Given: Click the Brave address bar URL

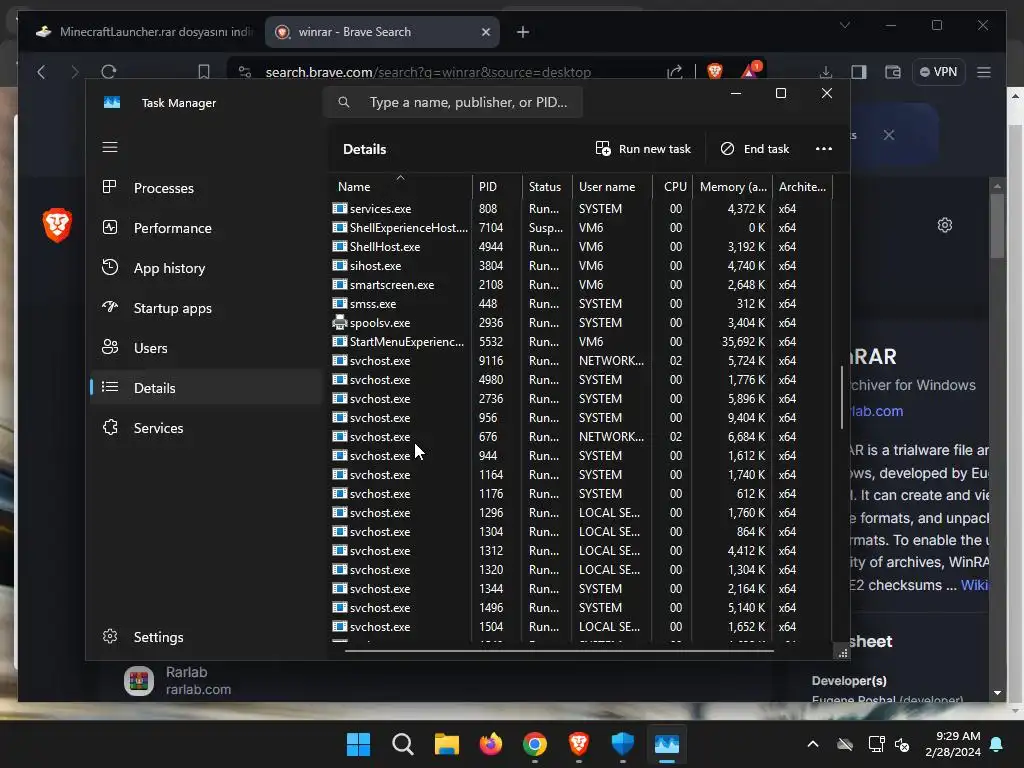Looking at the screenshot, I should click(428, 72).
